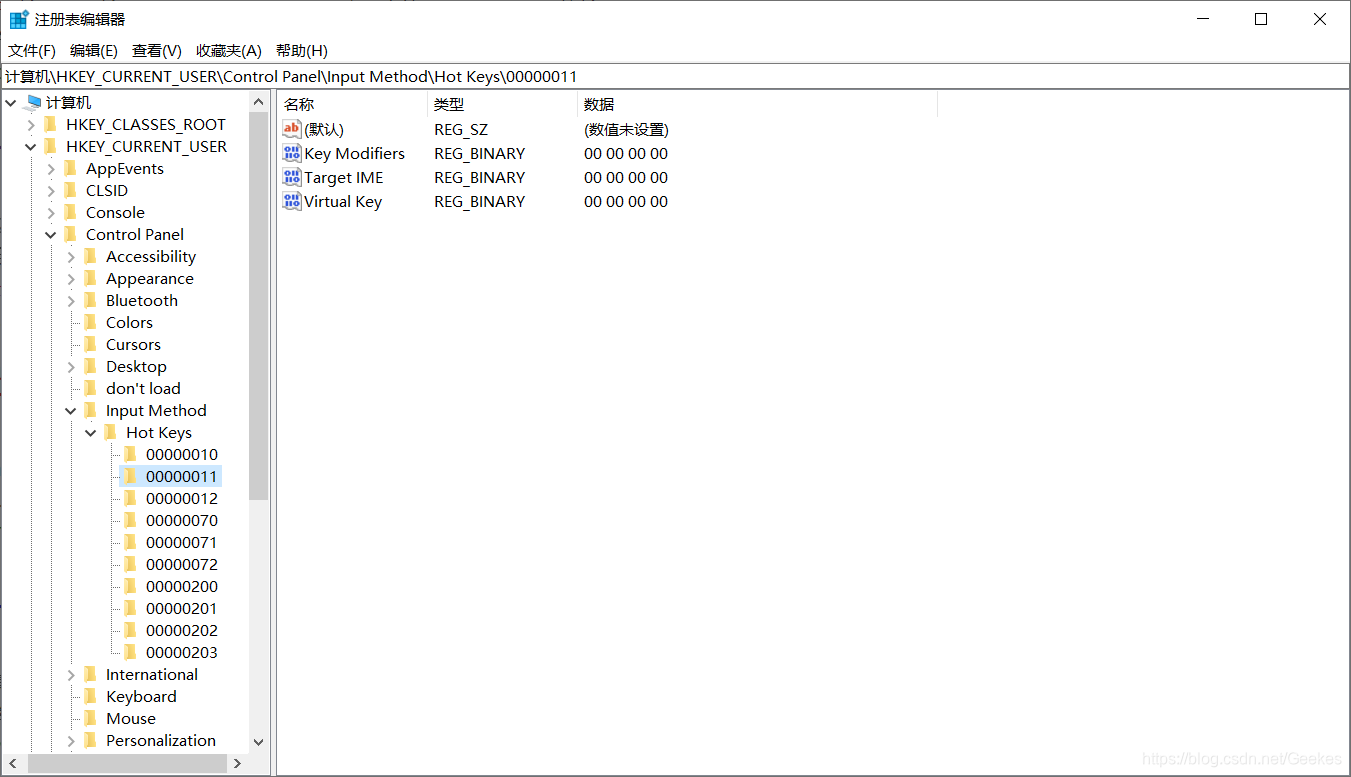Image resolution: width=1351 pixels, height=777 pixels.
Task: Click the folder icon beside Bluetooth
Action: (90, 300)
